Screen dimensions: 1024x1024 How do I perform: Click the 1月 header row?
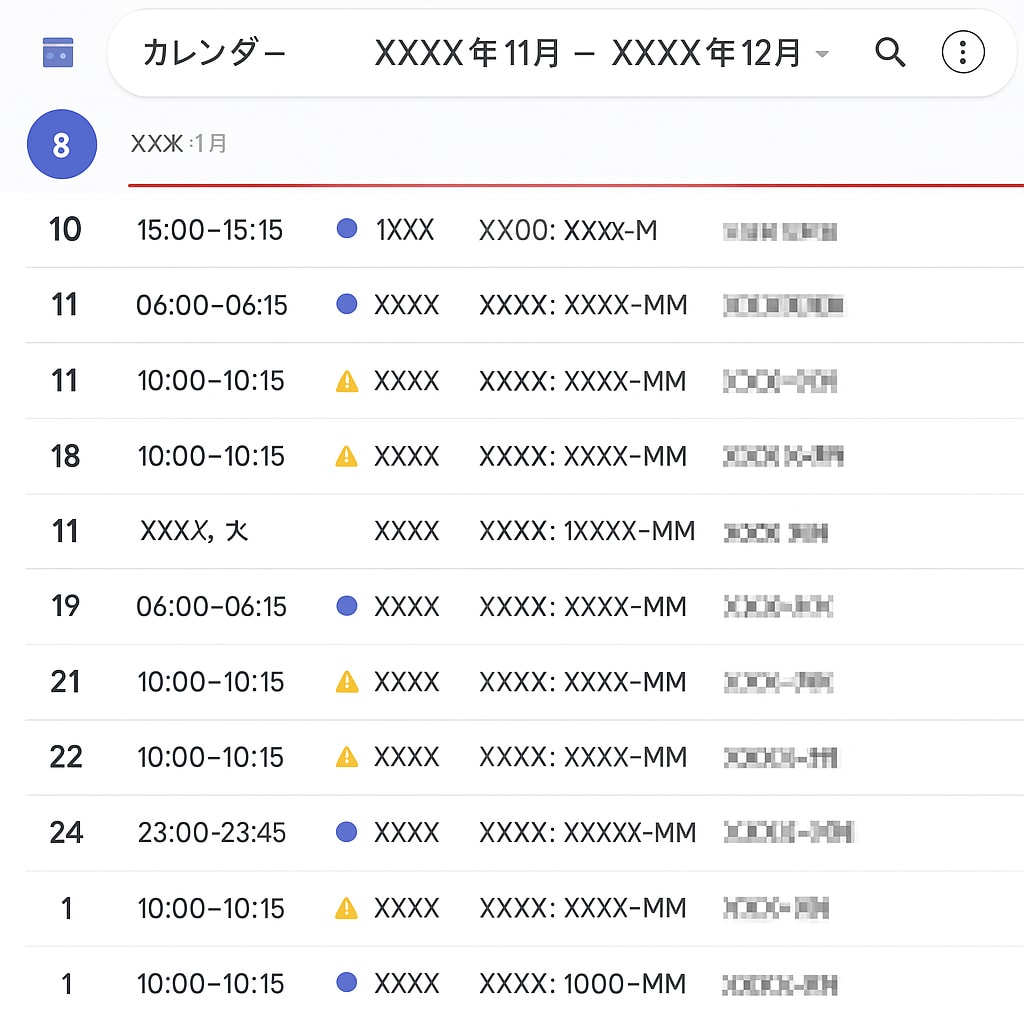click(x=178, y=144)
